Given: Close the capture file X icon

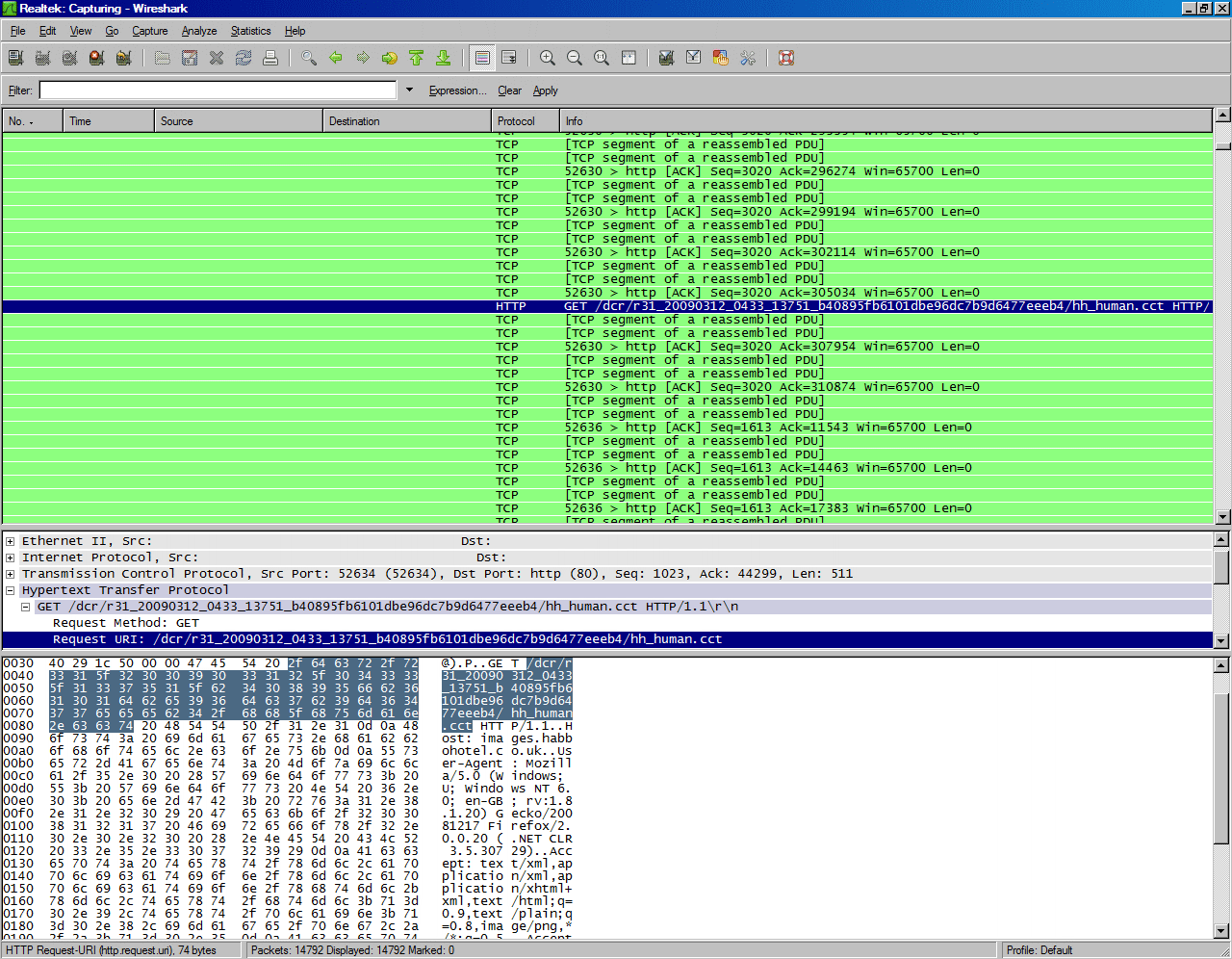Looking at the screenshot, I should 217,58.
